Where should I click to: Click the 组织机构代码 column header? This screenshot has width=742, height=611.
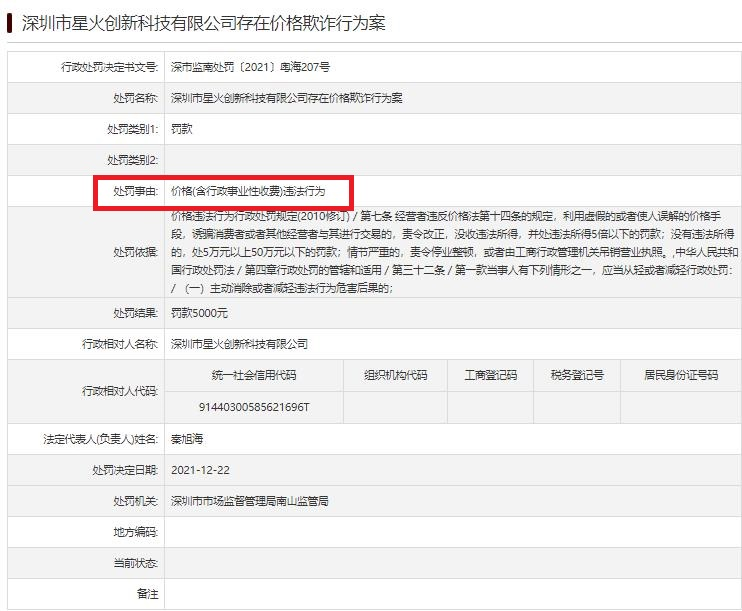coord(396,375)
